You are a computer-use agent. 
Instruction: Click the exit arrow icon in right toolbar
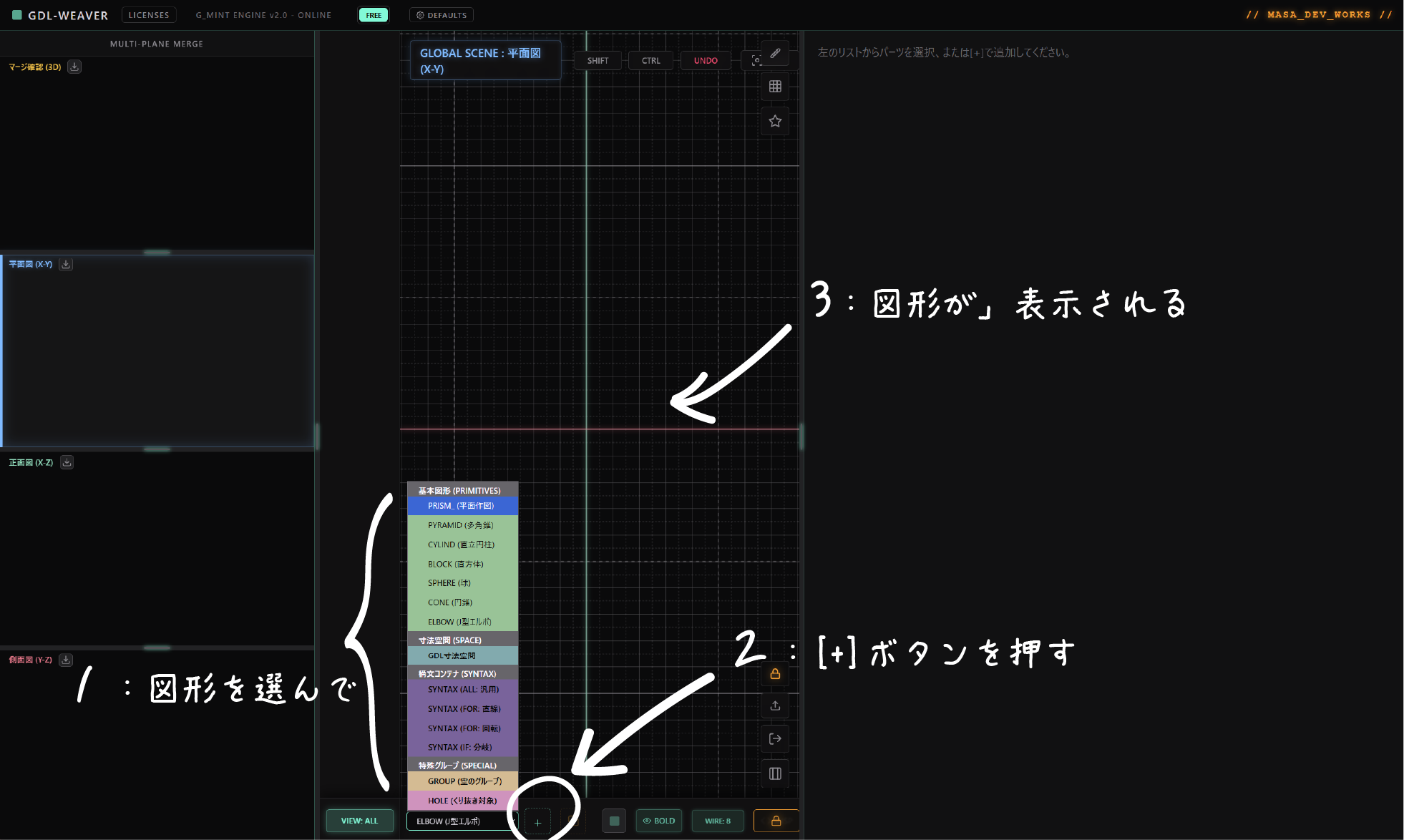775,738
